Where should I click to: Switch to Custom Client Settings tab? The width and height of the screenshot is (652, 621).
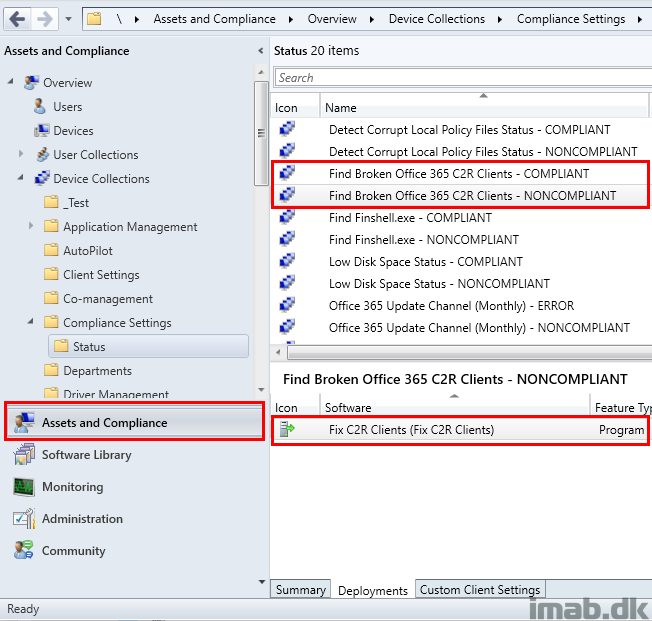[480, 590]
